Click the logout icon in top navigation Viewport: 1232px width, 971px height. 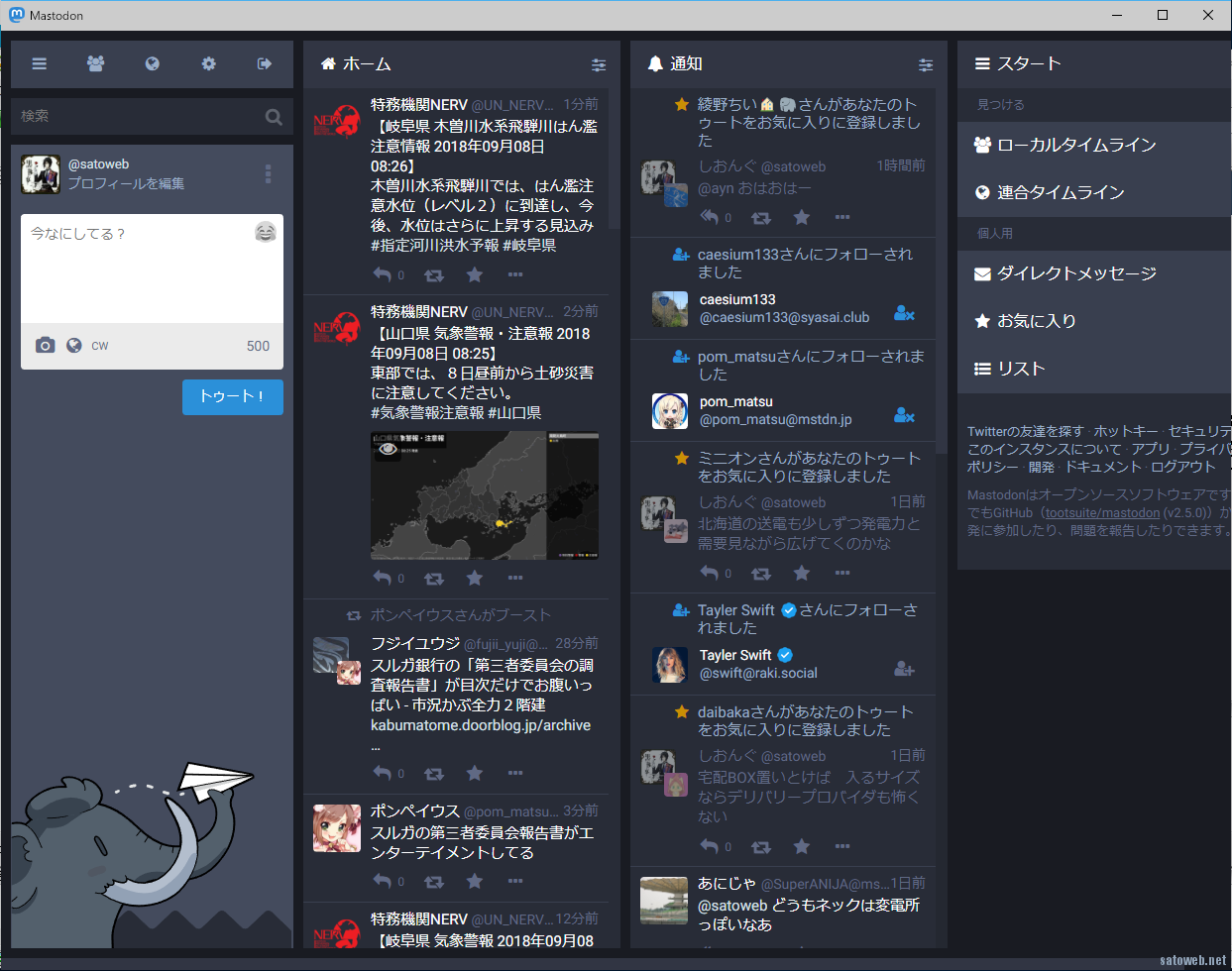tap(265, 63)
